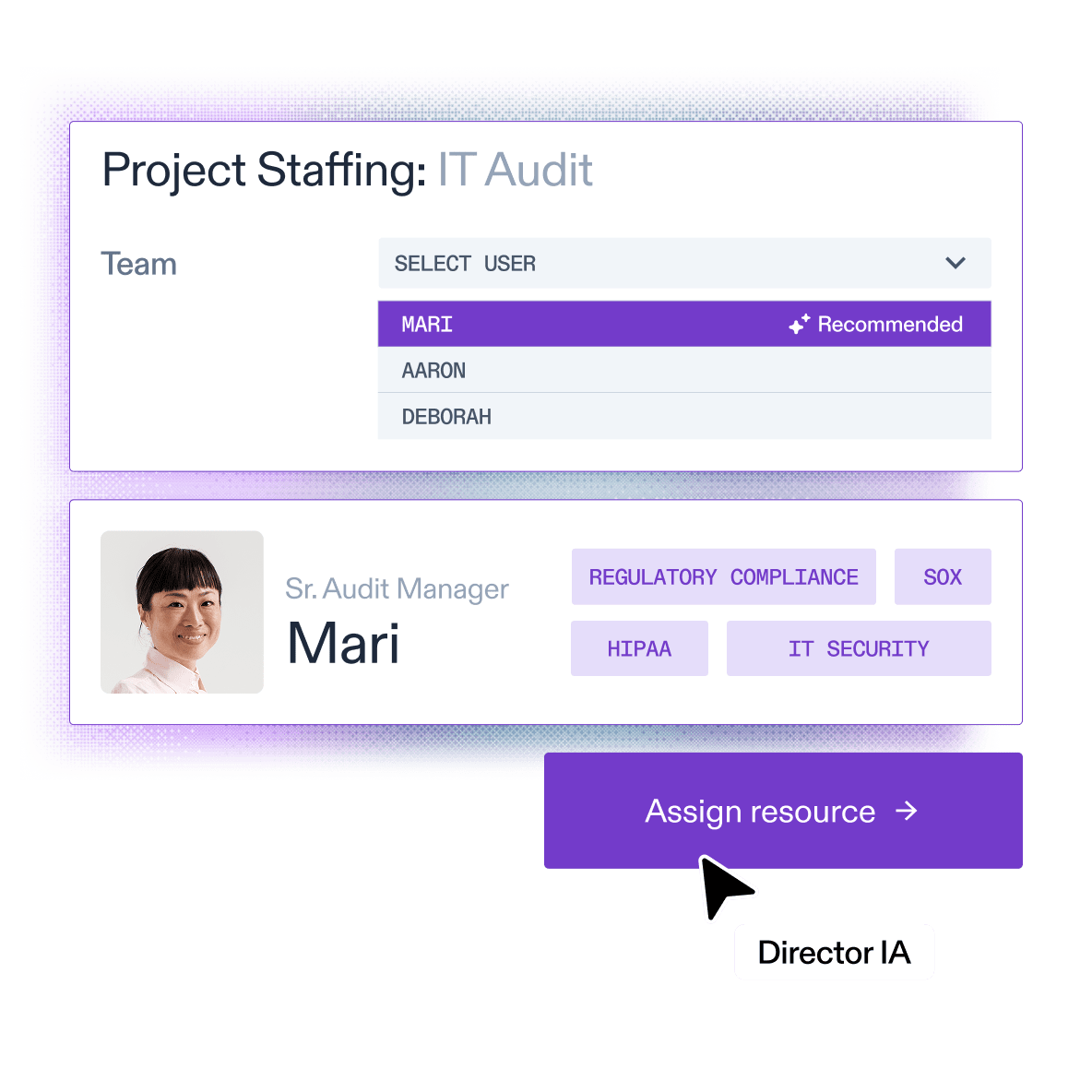1092x1092 pixels.
Task: Choose AARON in the dropdown list
Action: [x=684, y=370]
